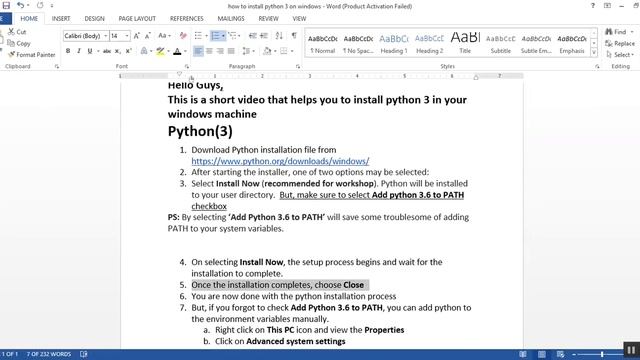Image resolution: width=640 pixels, height=360 pixels.
Task: Cut the selected text
Action: coord(17,32)
